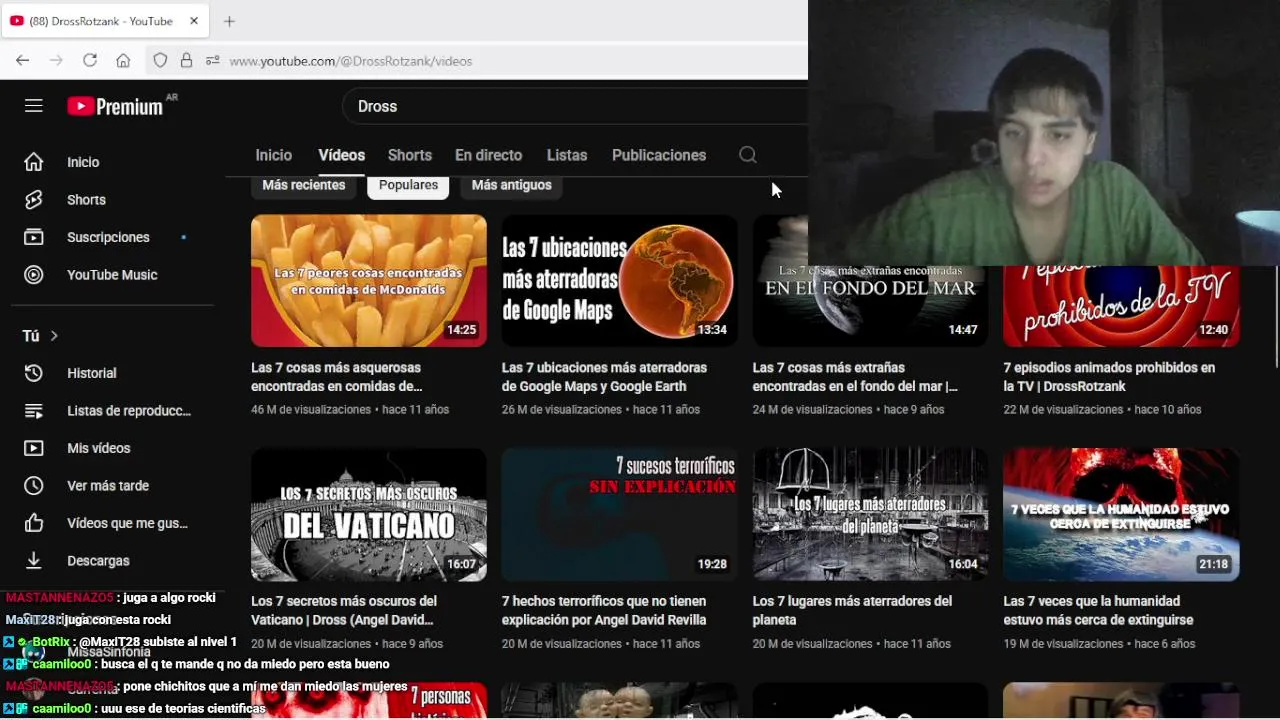Click the channel search magnifier icon

point(748,155)
